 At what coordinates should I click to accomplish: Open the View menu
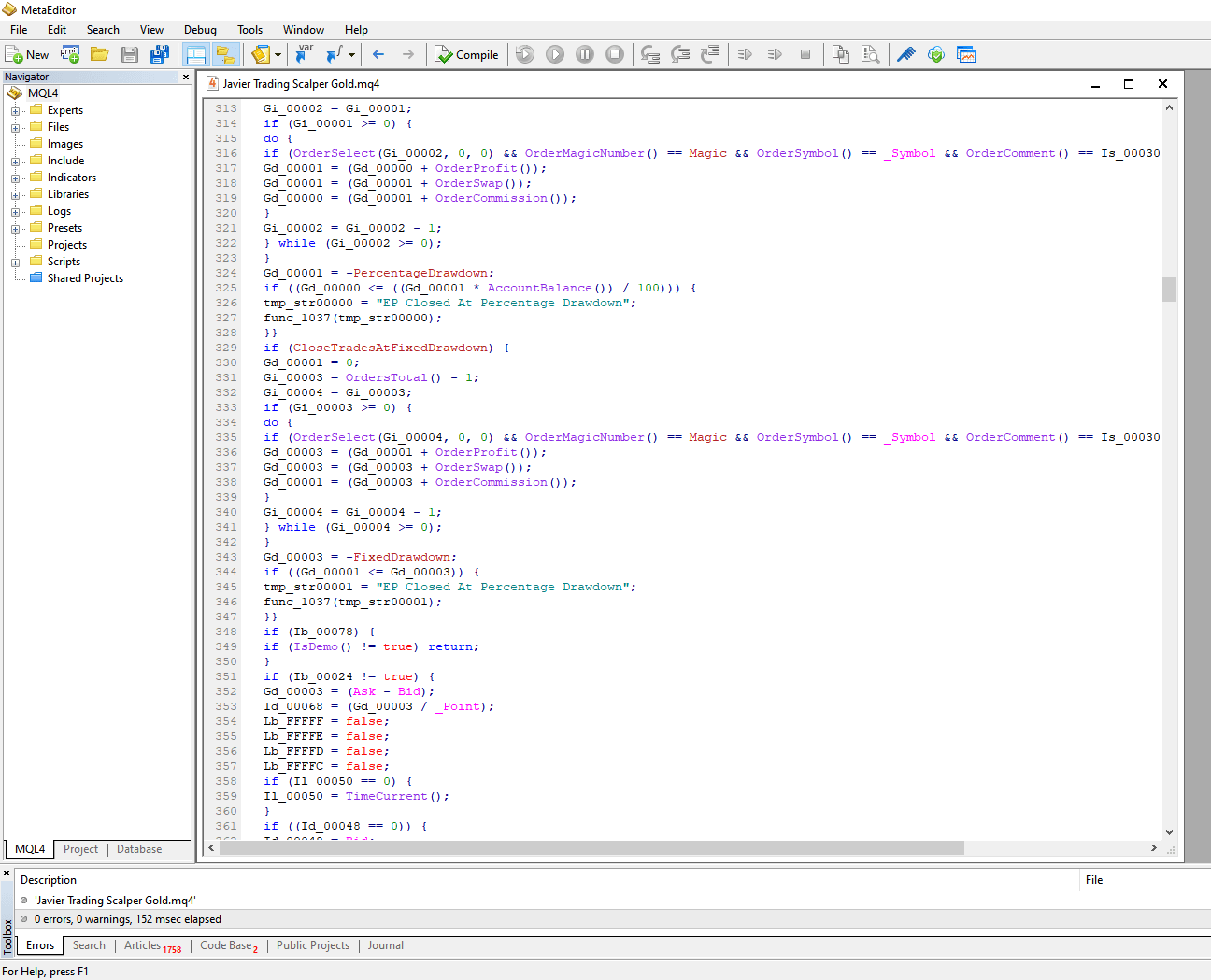151,30
